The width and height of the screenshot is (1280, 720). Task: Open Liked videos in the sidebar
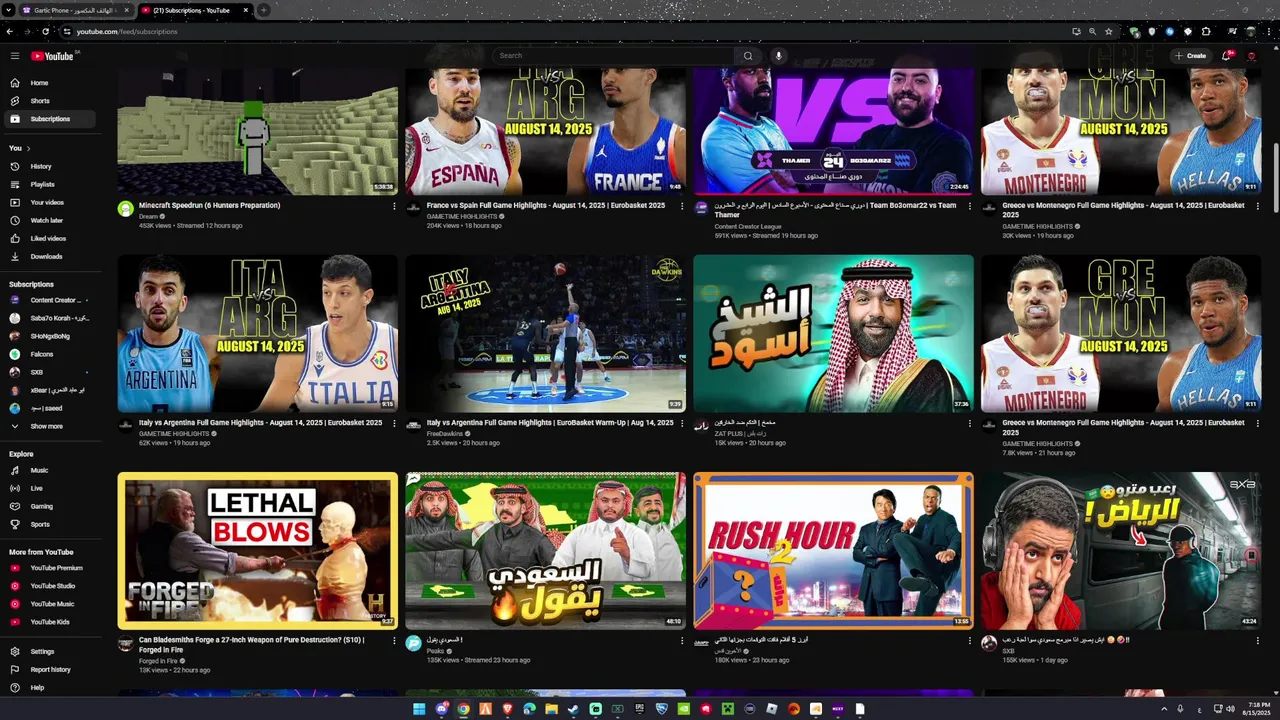(x=49, y=238)
